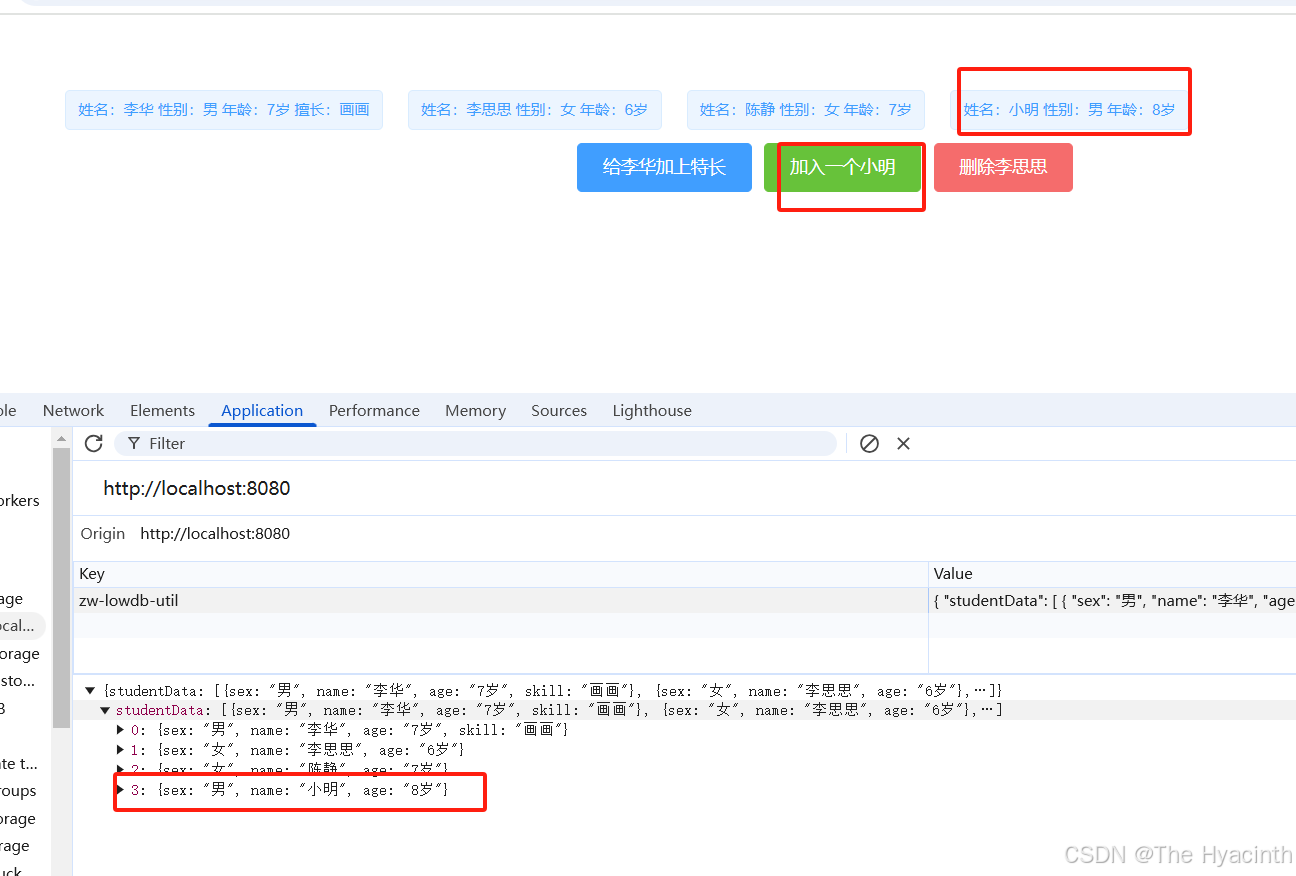Select the Application tab
This screenshot has height=876, width=1296.
(261, 410)
